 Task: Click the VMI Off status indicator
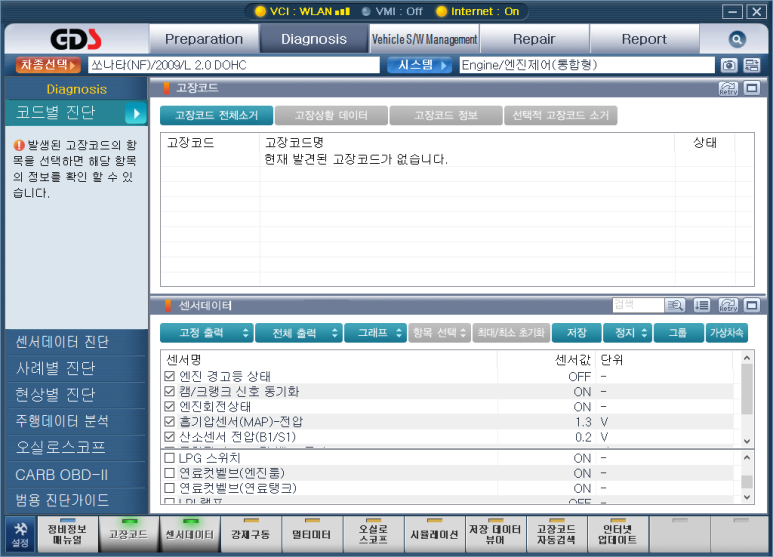click(392, 11)
